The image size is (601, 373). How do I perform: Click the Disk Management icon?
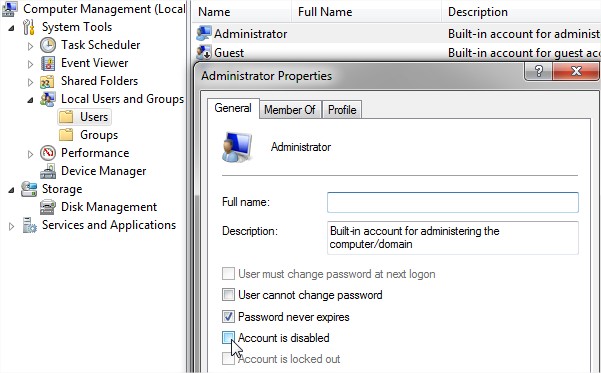(x=48, y=207)
